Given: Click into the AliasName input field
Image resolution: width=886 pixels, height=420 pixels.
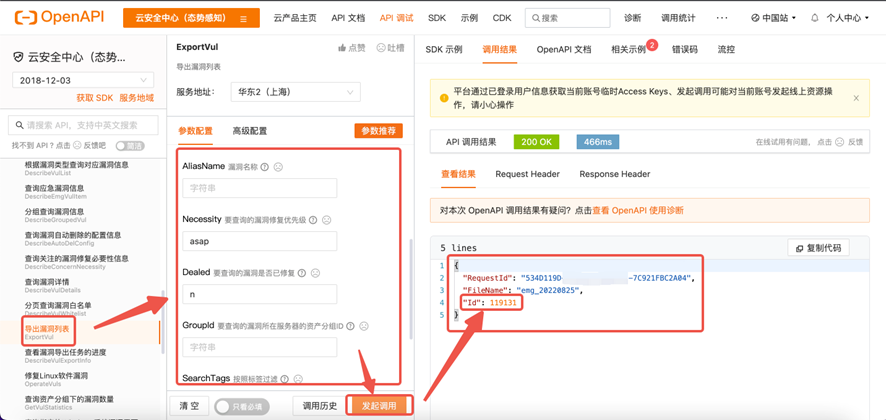Looking at the screenshot, I should tap(259, 188).
